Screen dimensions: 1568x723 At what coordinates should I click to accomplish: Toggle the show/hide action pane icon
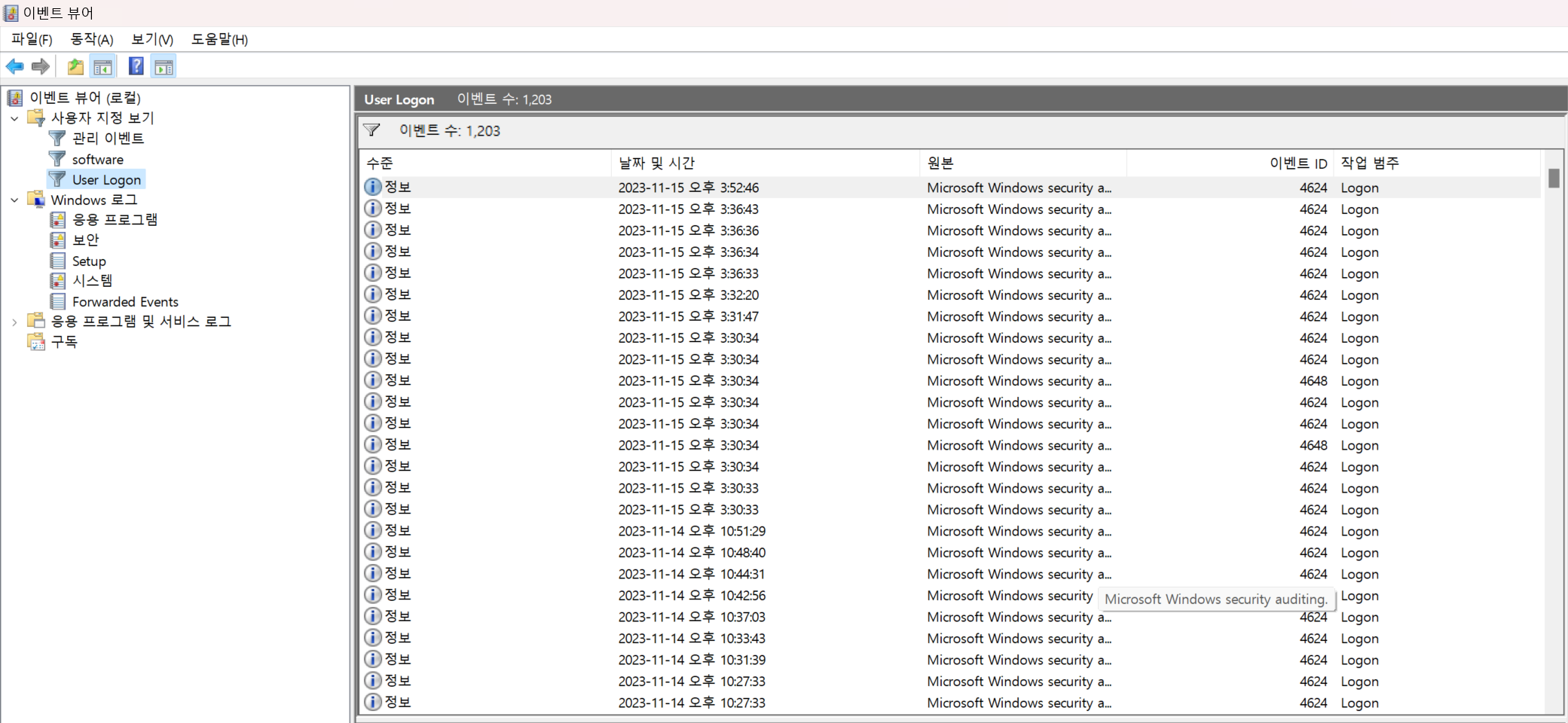(164, 66)
